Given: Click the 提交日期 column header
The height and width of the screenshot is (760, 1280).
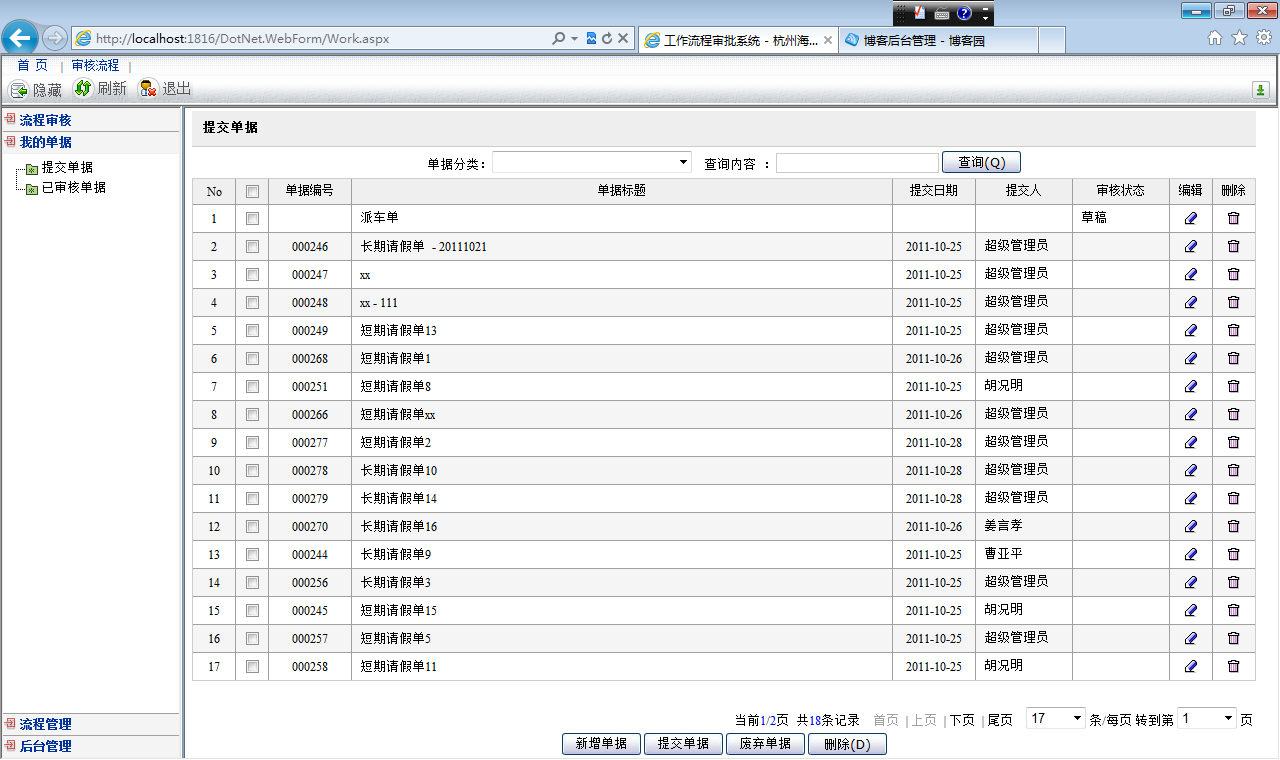Looking at the screenshot, I should (x=934, y=191).
